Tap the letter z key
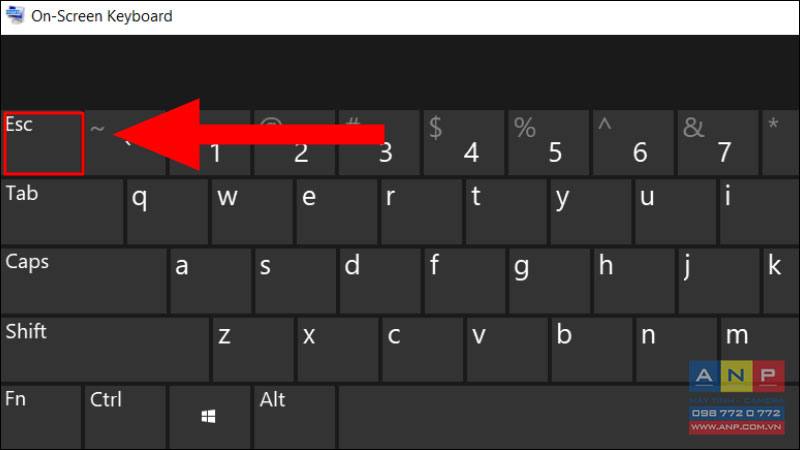 pos(253,350)
